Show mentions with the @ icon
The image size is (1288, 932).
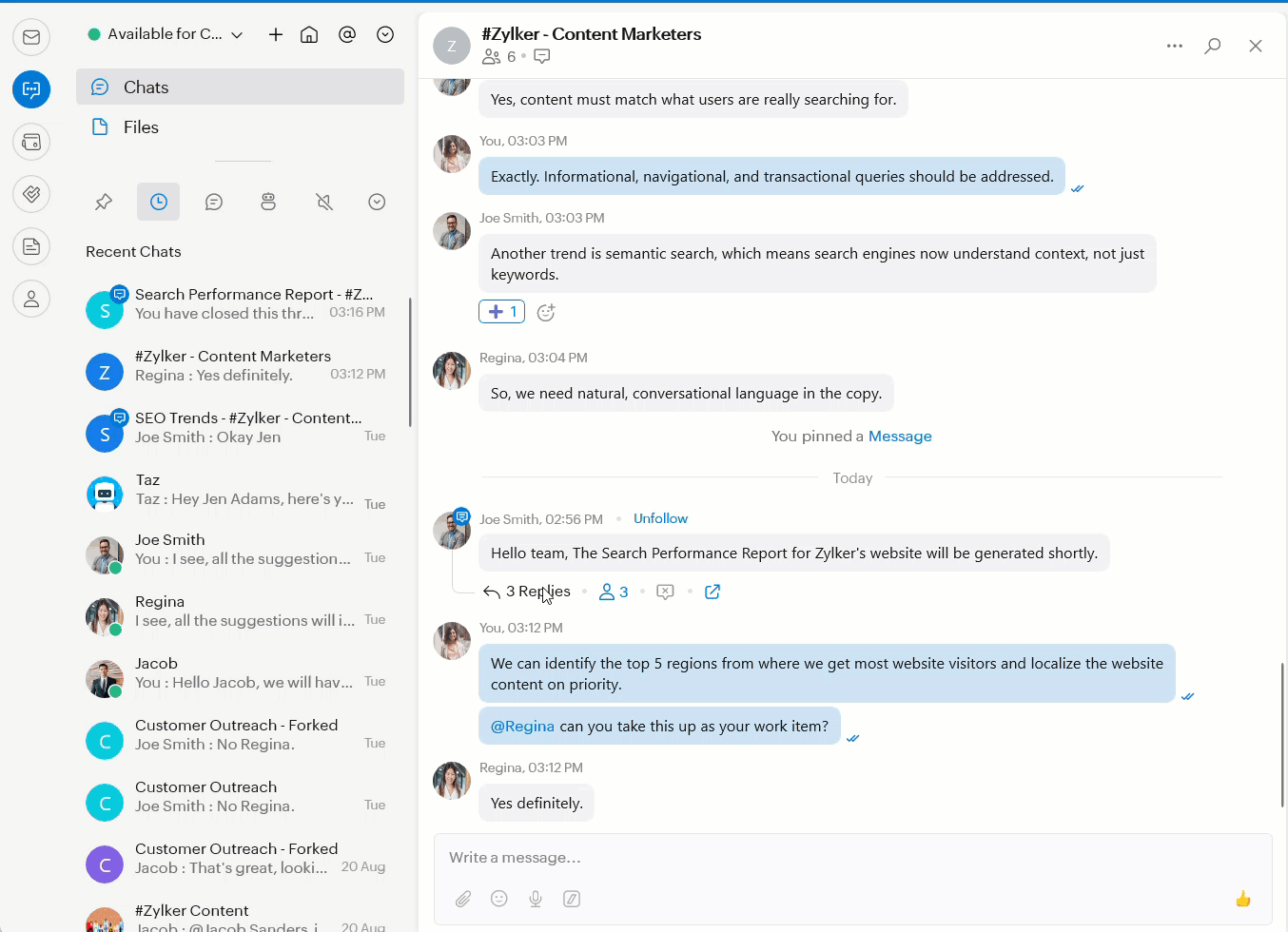[x=347, y=34]
